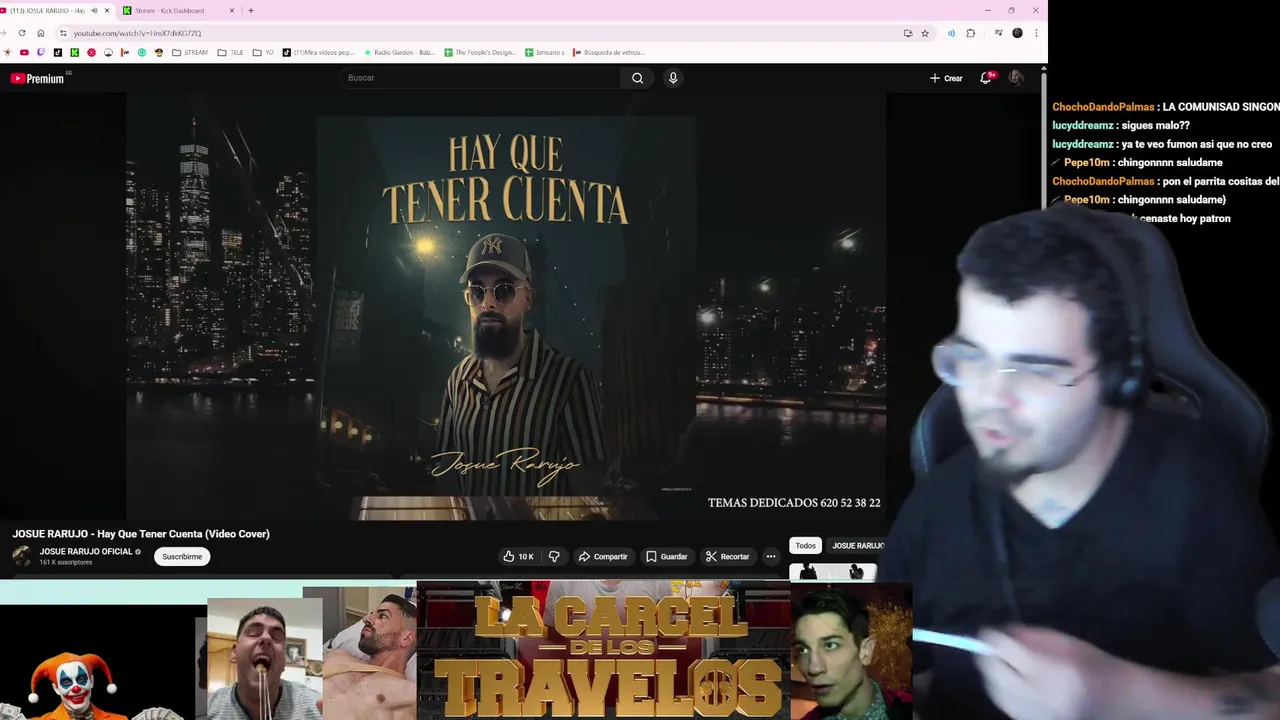1280x720 pixels.
Task: Click the video title Hay Que Tener Cuenta
Action: click(x=141, y=533)
